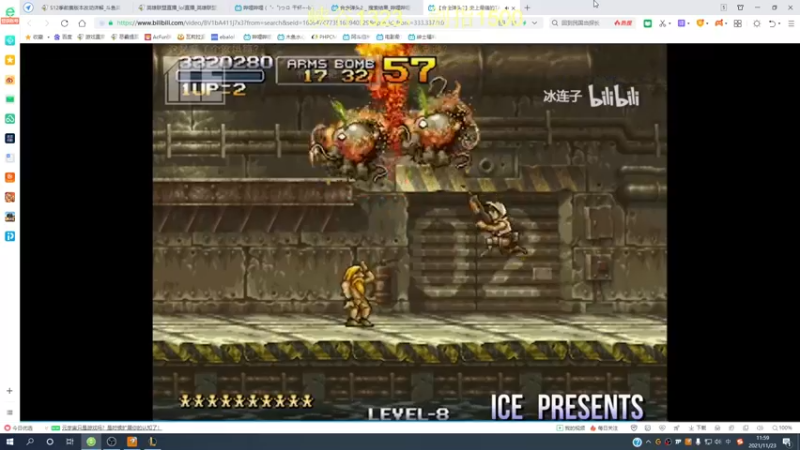Open the light blue letter sidebar icon

point(10,236)
